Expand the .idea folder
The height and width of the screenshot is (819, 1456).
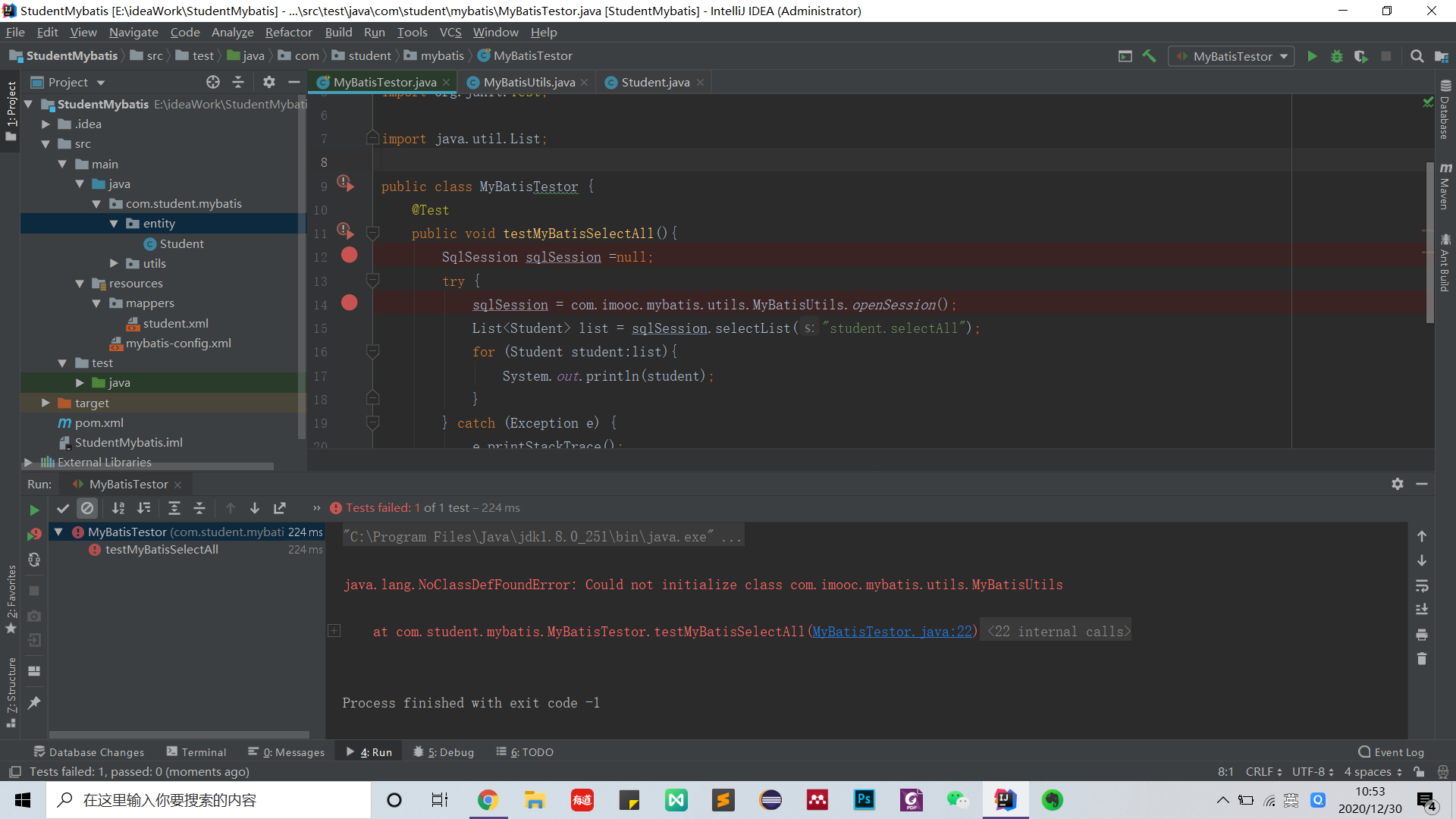45,124
